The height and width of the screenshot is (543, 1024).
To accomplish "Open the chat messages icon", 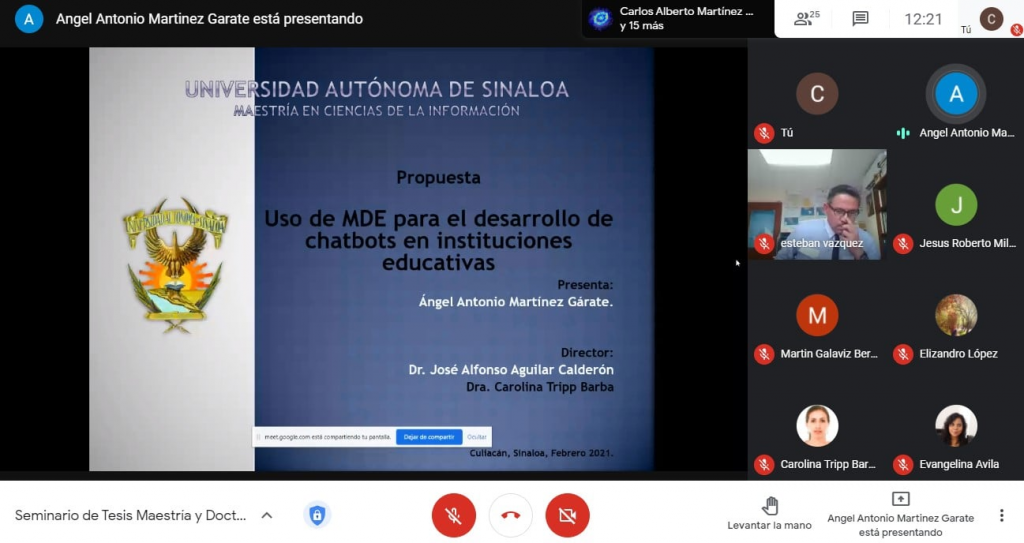I will click(x=861, y=18).
